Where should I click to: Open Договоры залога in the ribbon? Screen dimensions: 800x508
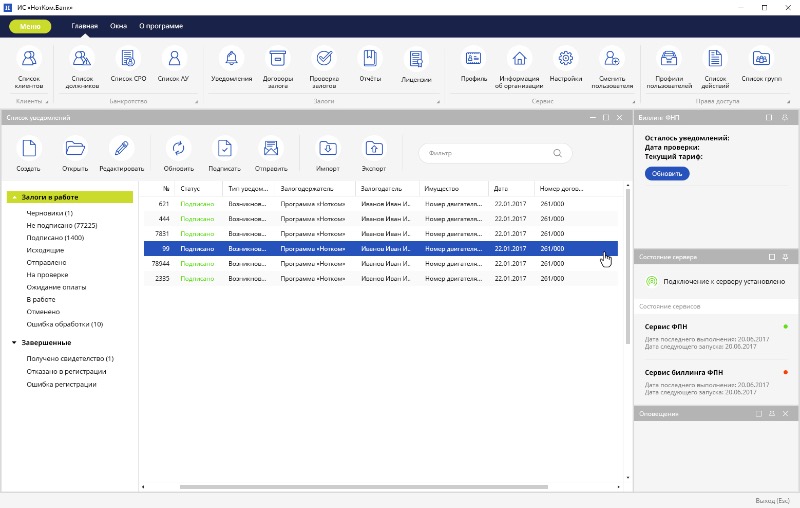278,59
